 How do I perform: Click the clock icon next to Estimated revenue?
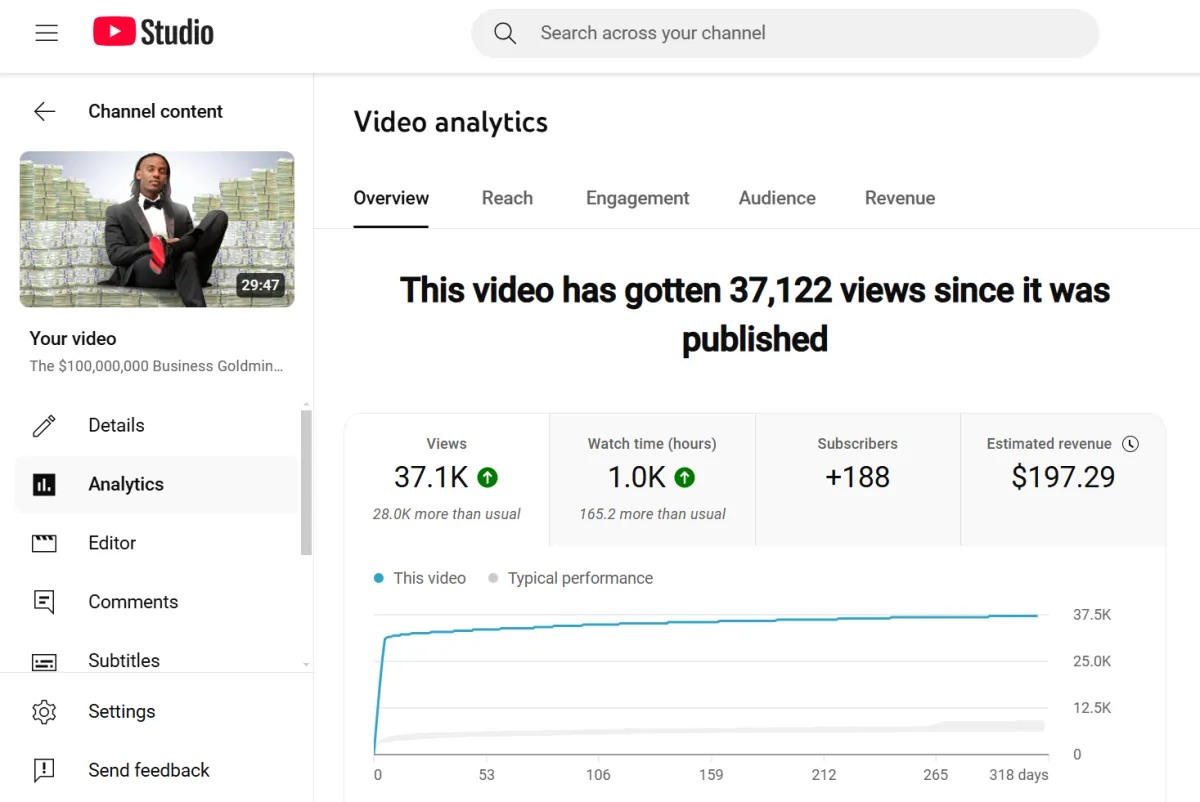[1130, 444]
